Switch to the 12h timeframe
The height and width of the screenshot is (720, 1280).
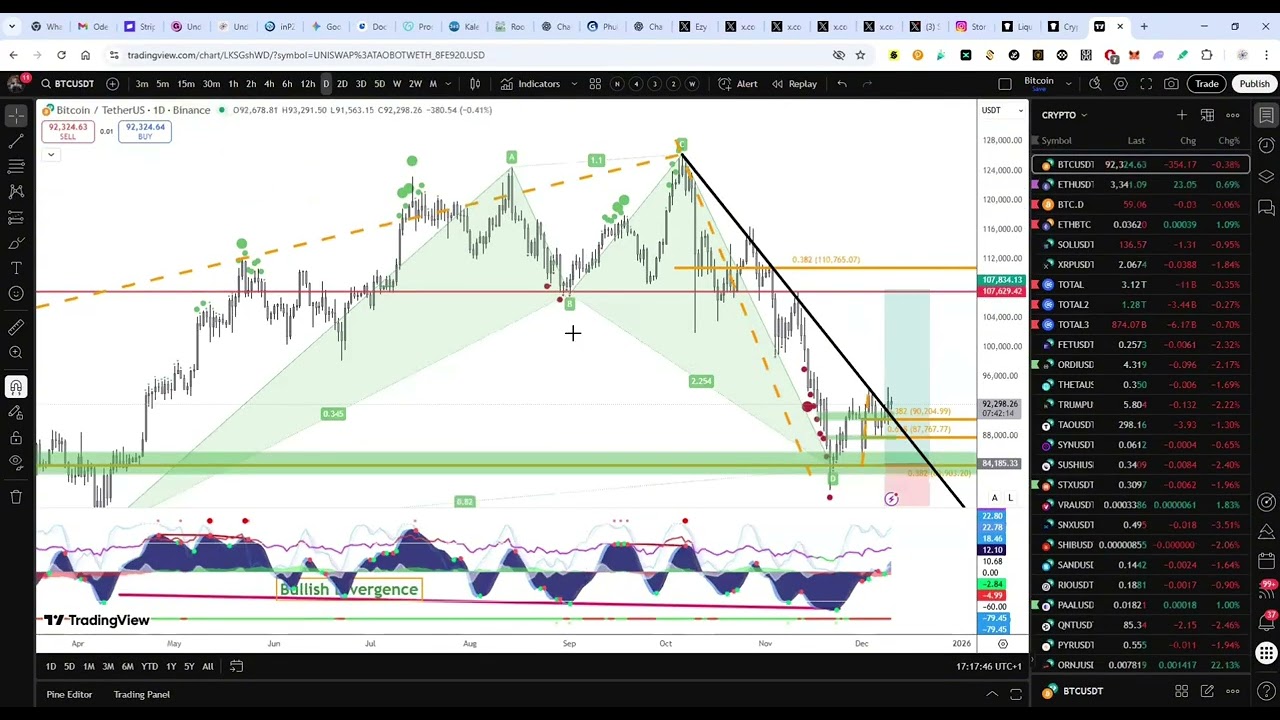(x=308, y=84)
